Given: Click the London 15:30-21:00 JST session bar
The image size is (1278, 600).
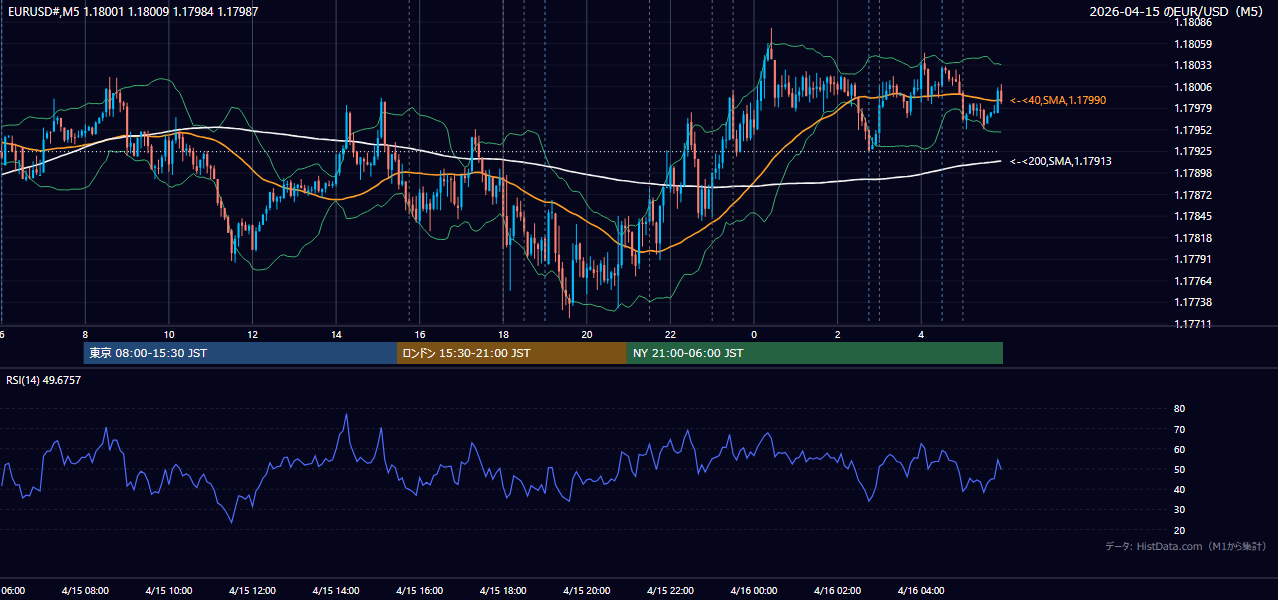Looking at the screenshot, I should pos(512,353).
